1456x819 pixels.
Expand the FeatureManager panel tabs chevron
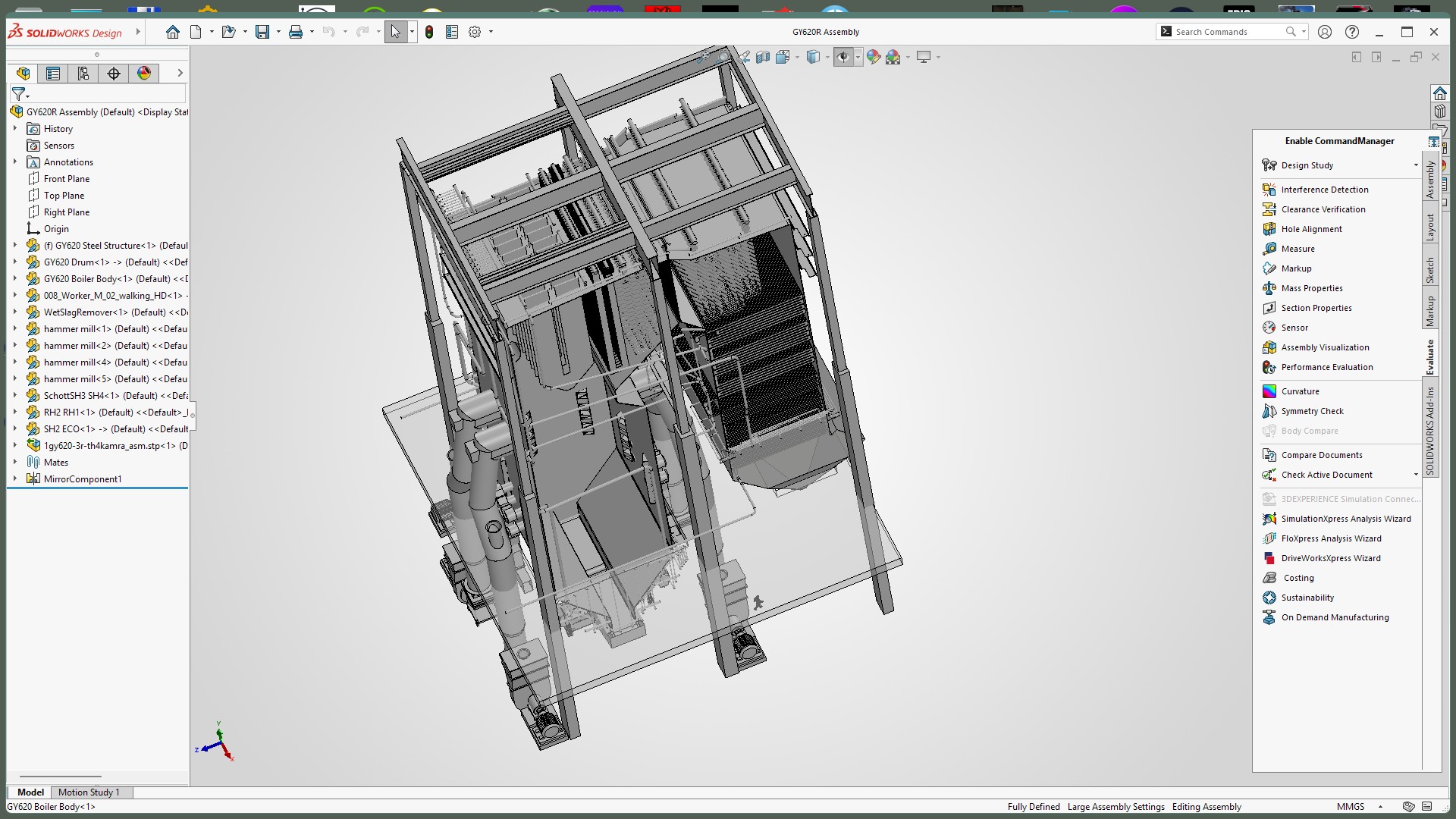click(x=180, y=73)
